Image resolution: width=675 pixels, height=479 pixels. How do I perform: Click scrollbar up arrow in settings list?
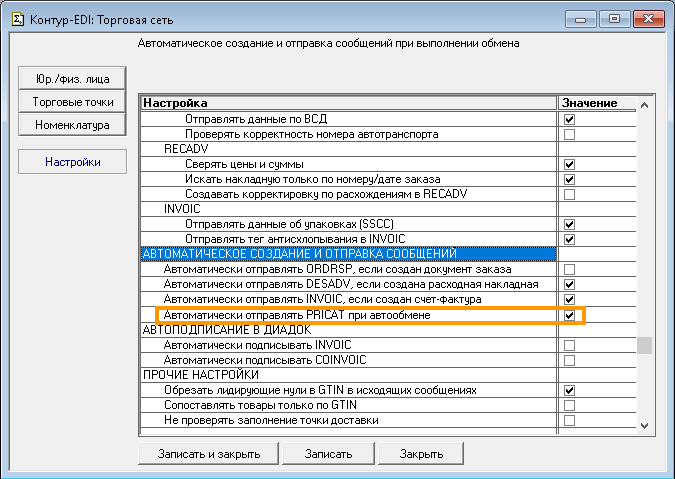click(x=644, y=105)
